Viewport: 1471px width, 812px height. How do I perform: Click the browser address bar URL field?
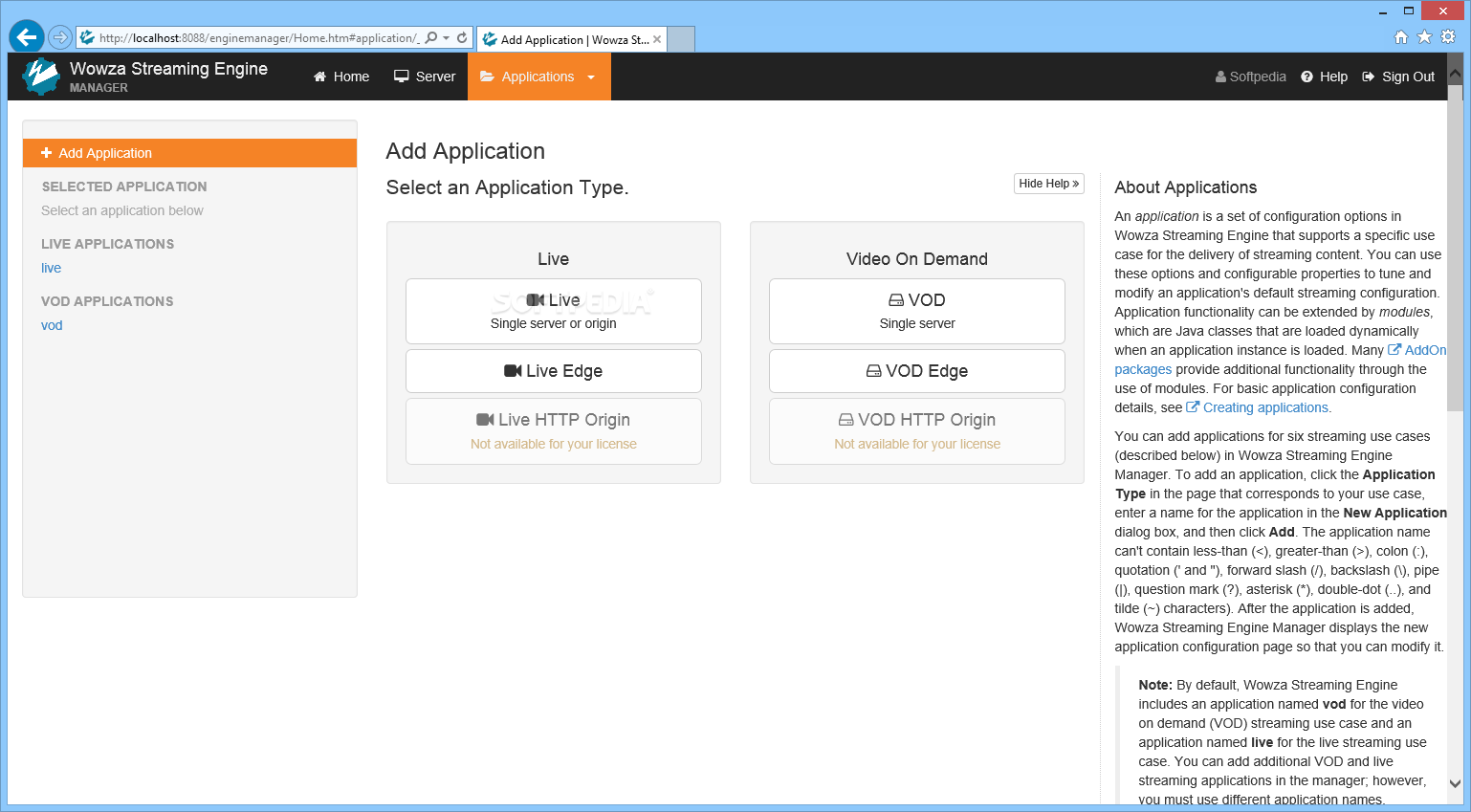coord(258,38)
